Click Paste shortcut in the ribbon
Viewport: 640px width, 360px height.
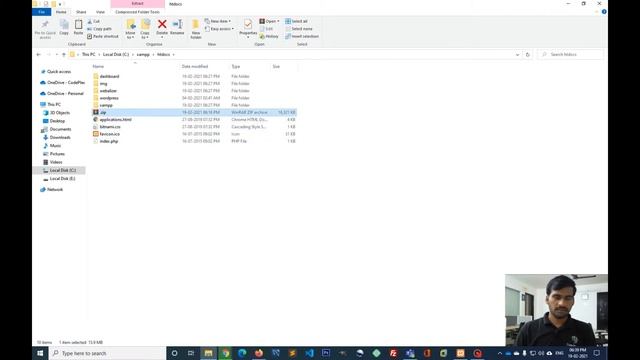(103, 36)
